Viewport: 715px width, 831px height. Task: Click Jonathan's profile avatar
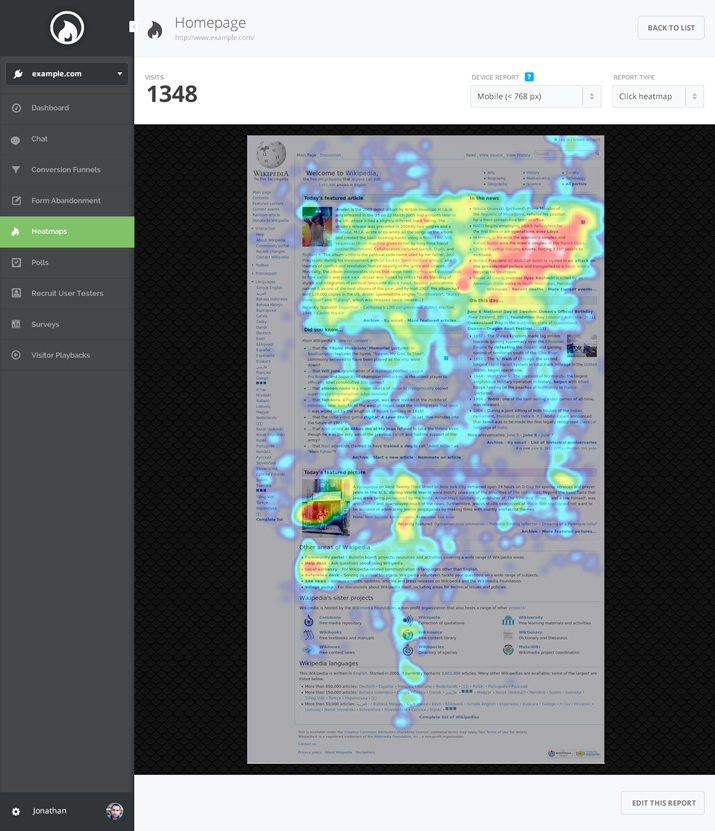click(115, 811)
